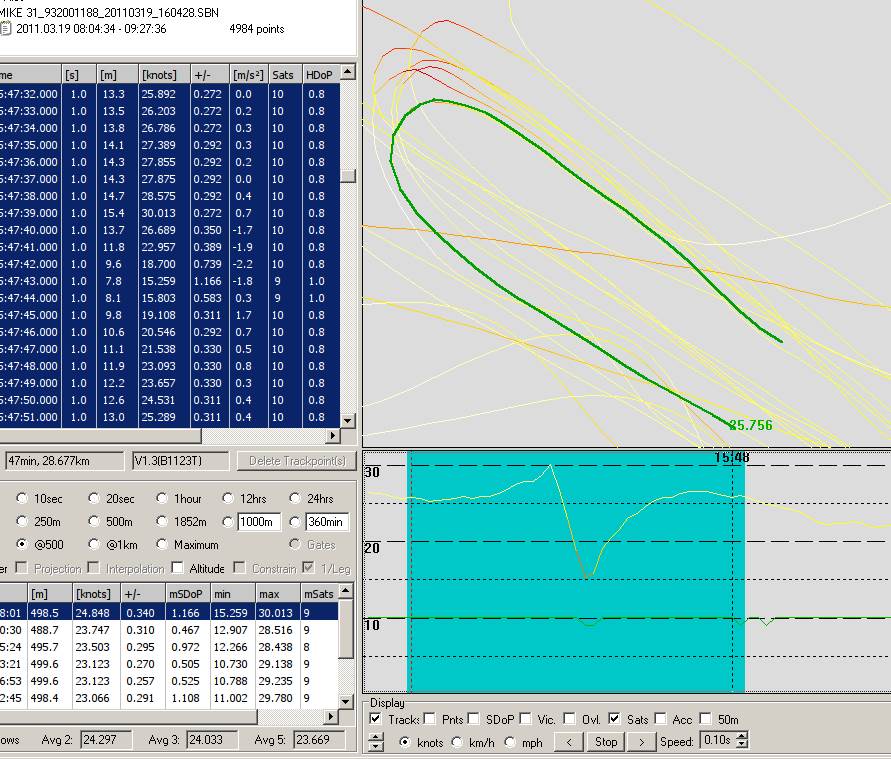Viewport: 891px width, 759px height.
Task: Select the km/h speed unit
Action: [x=457, y=742]
